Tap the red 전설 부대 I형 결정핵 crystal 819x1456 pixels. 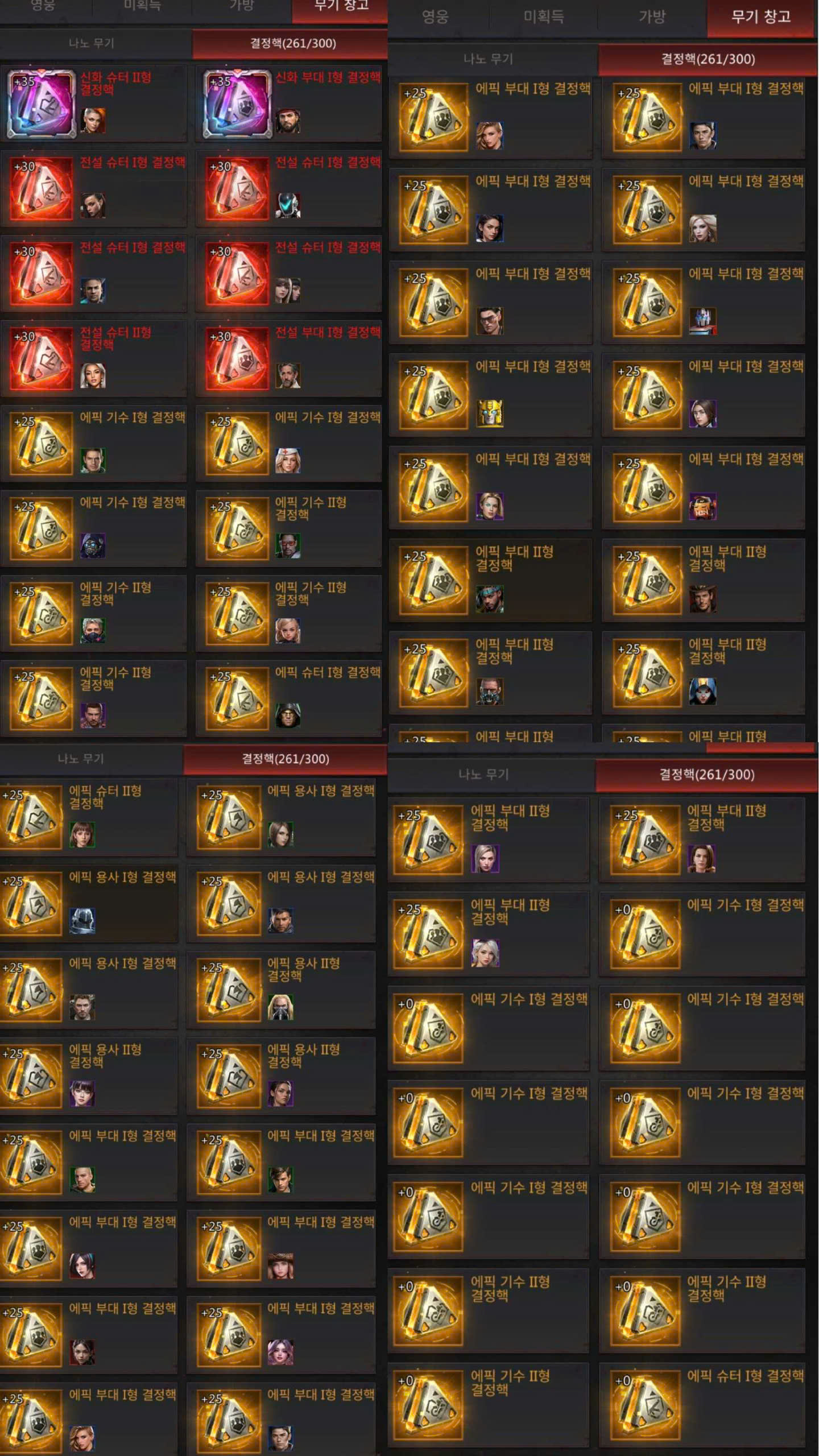[237, 358]
